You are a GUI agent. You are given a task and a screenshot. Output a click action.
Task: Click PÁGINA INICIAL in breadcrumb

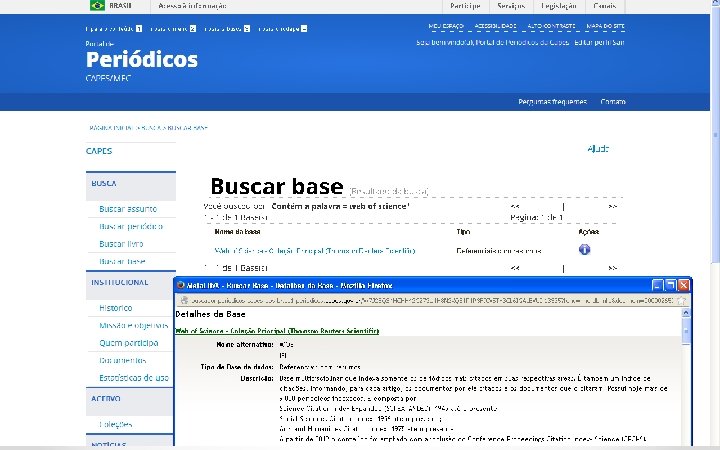(x=111, y=128)
